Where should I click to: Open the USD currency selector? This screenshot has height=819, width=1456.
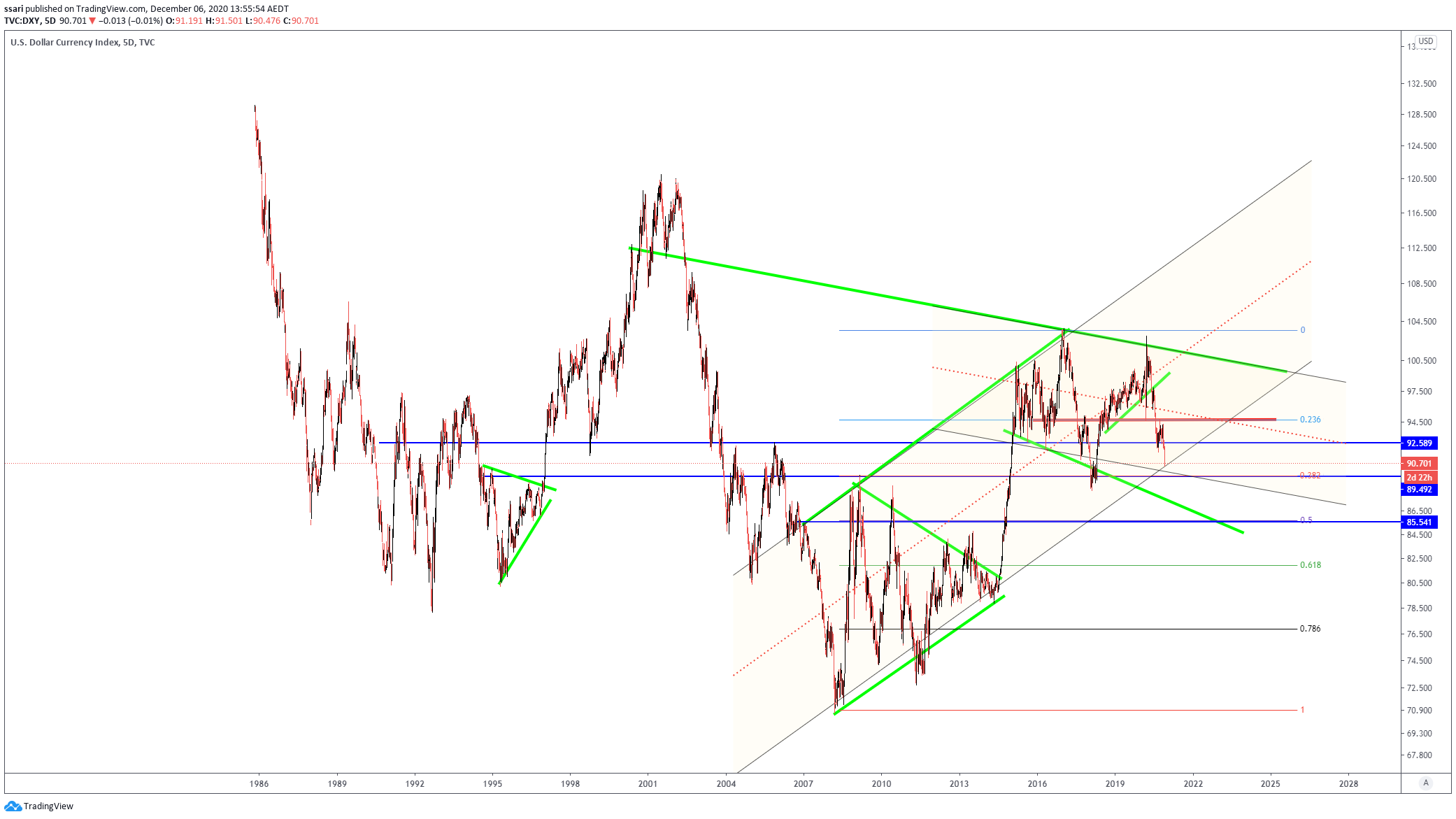coord(1426,41)
